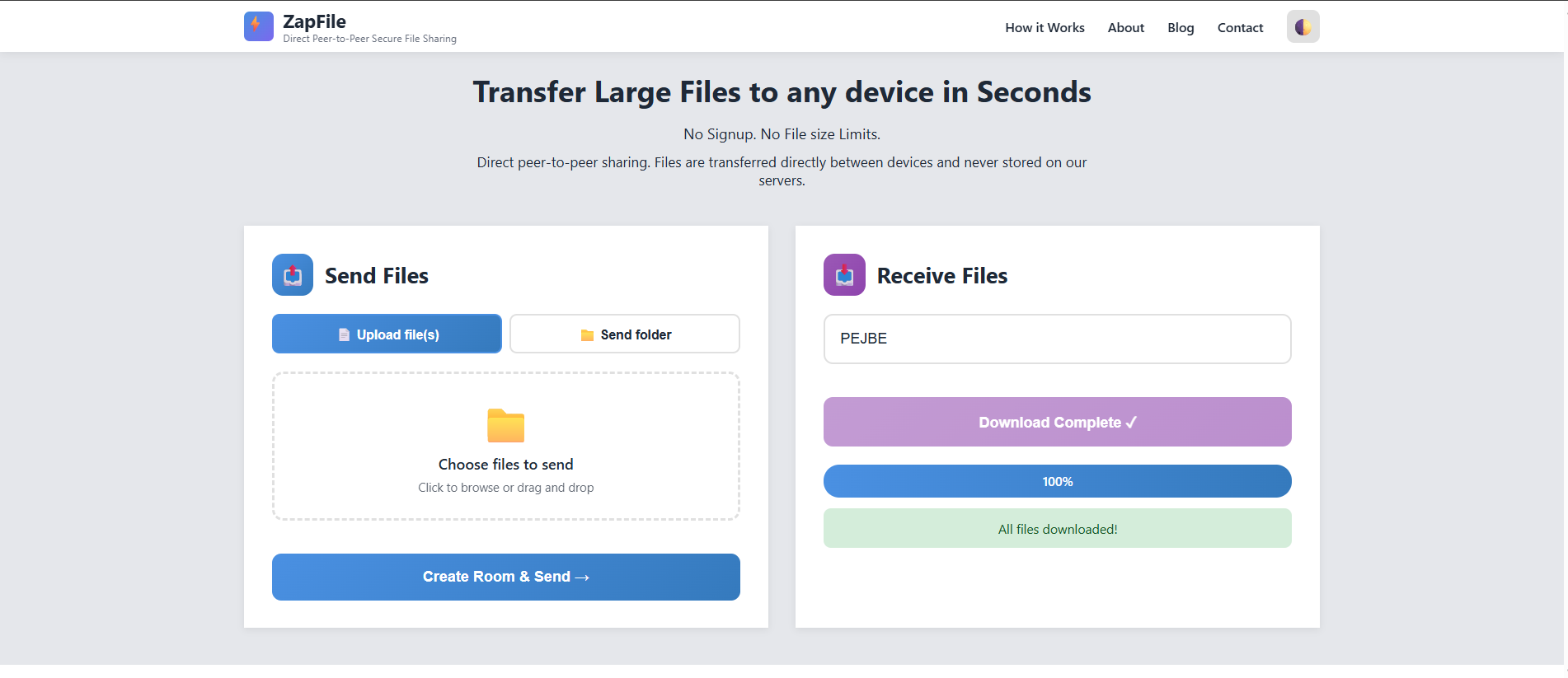Switch to the Send folder option
This screenshot has height=678, width=1568.
point(624,334)
